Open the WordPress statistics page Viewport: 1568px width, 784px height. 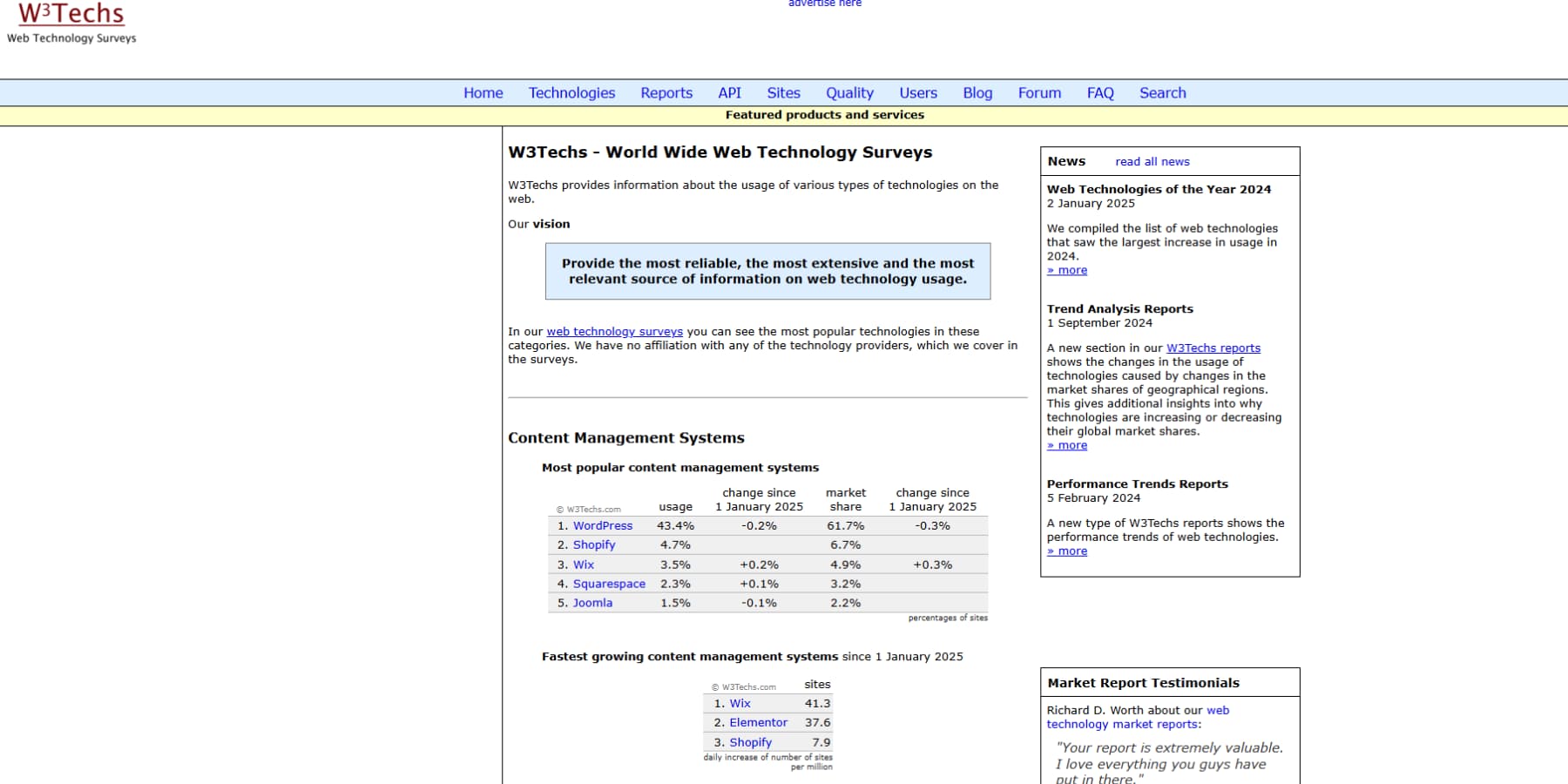602,525
